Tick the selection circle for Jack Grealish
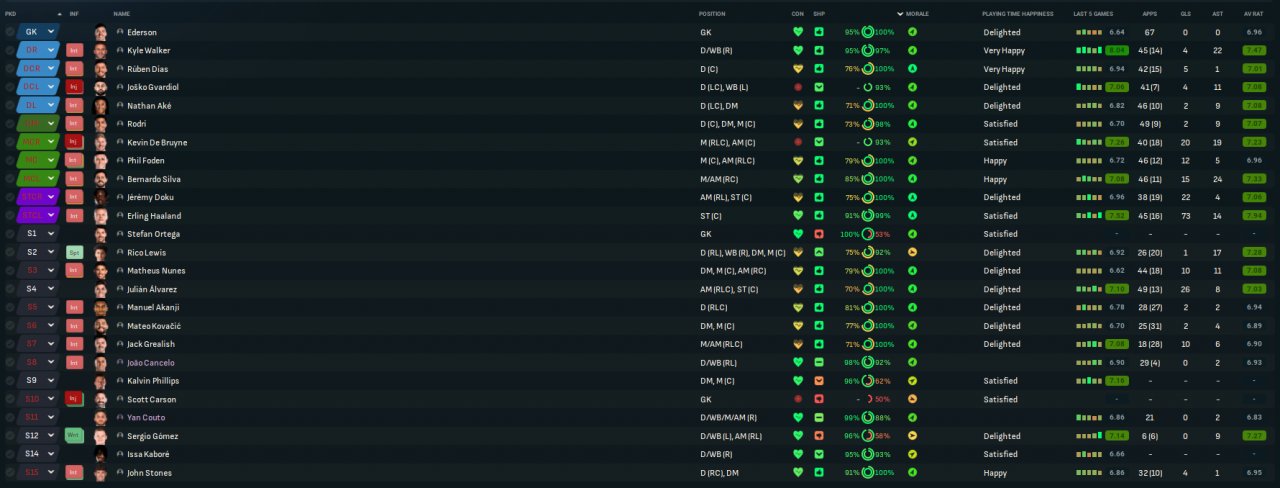1280x488 pixels. coord(10,344)
